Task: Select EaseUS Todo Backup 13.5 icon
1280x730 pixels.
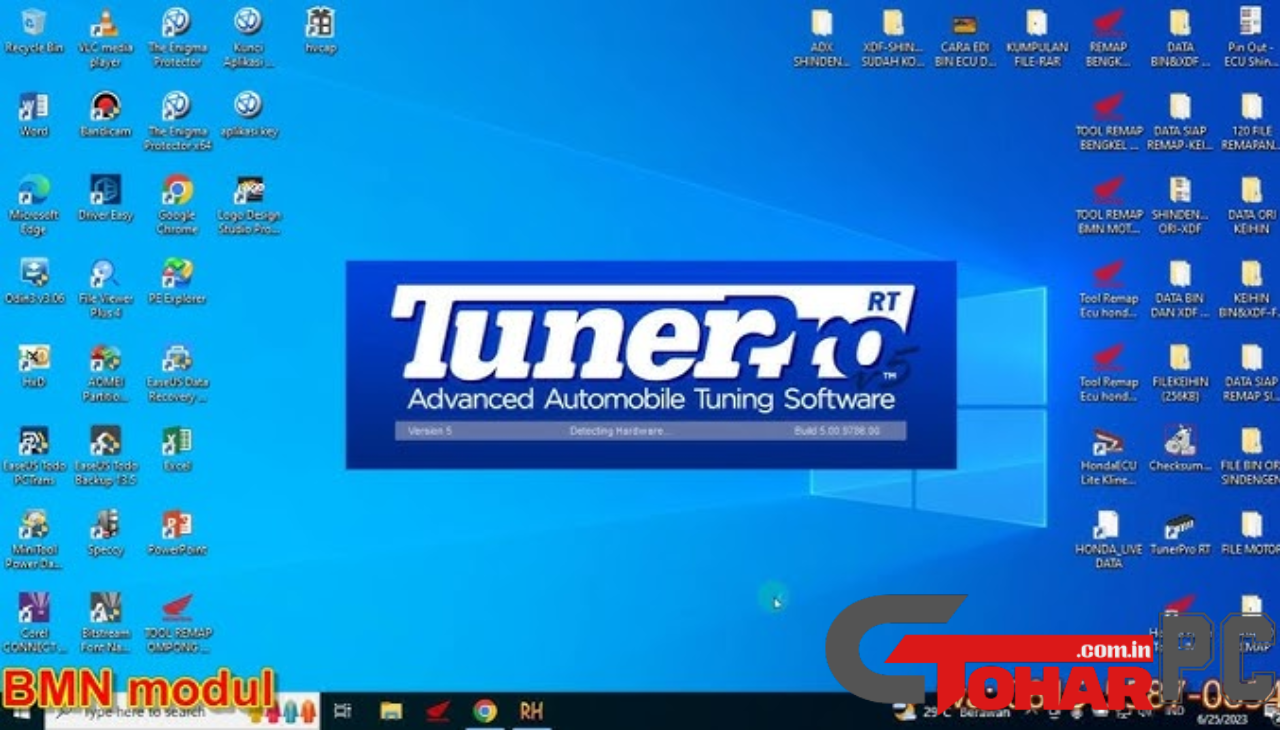Action: 105,456
